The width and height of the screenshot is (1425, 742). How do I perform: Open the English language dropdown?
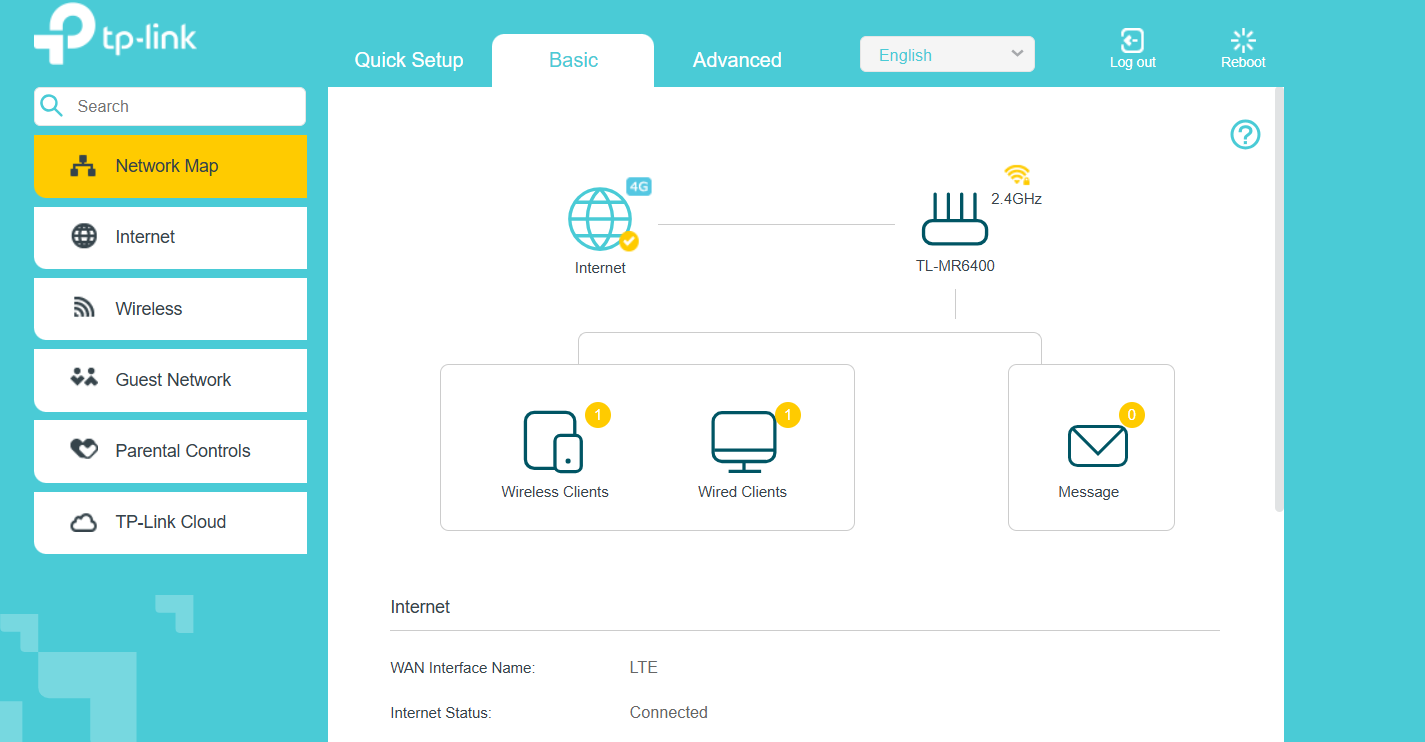pos(947,55)
